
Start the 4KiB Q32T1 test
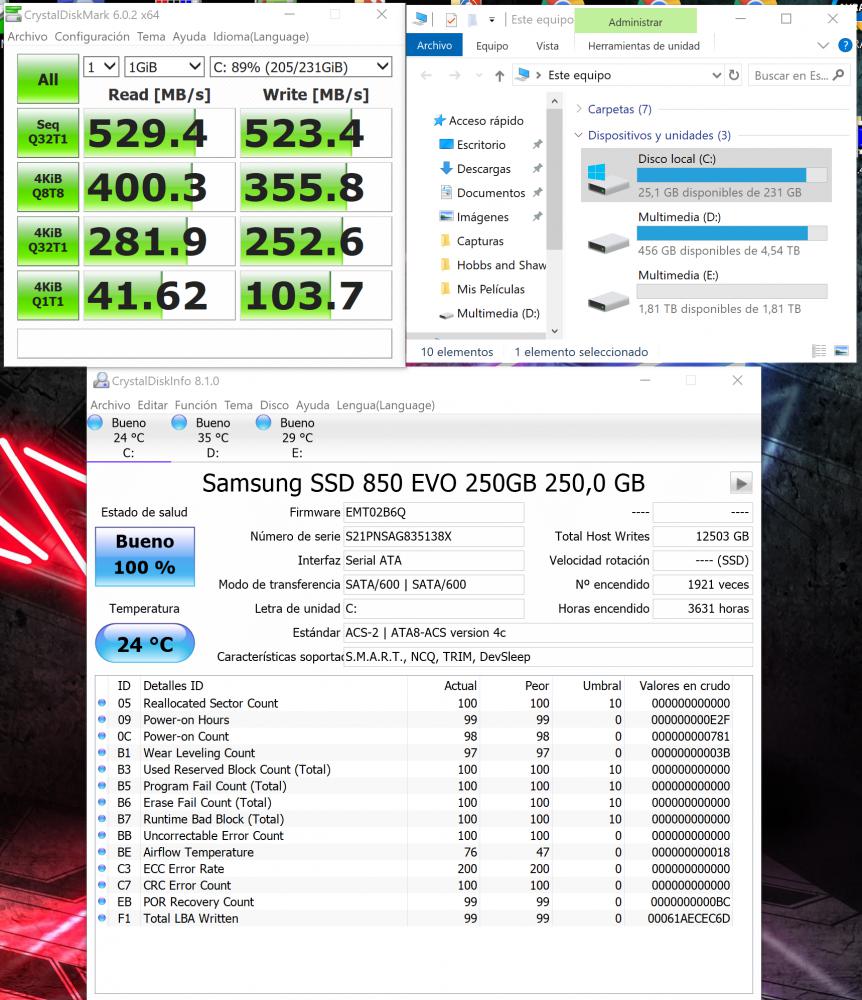[x=48, y=240]
